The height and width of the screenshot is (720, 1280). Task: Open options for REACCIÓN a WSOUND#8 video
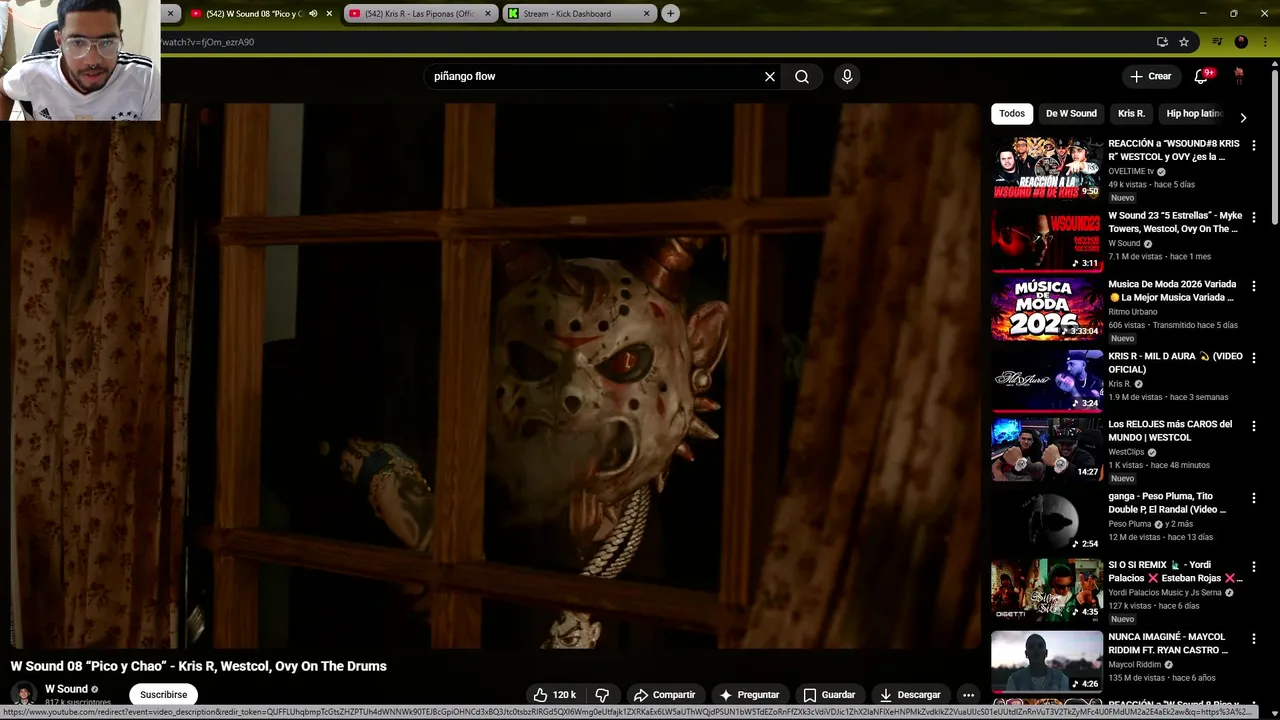[1254, 145]
